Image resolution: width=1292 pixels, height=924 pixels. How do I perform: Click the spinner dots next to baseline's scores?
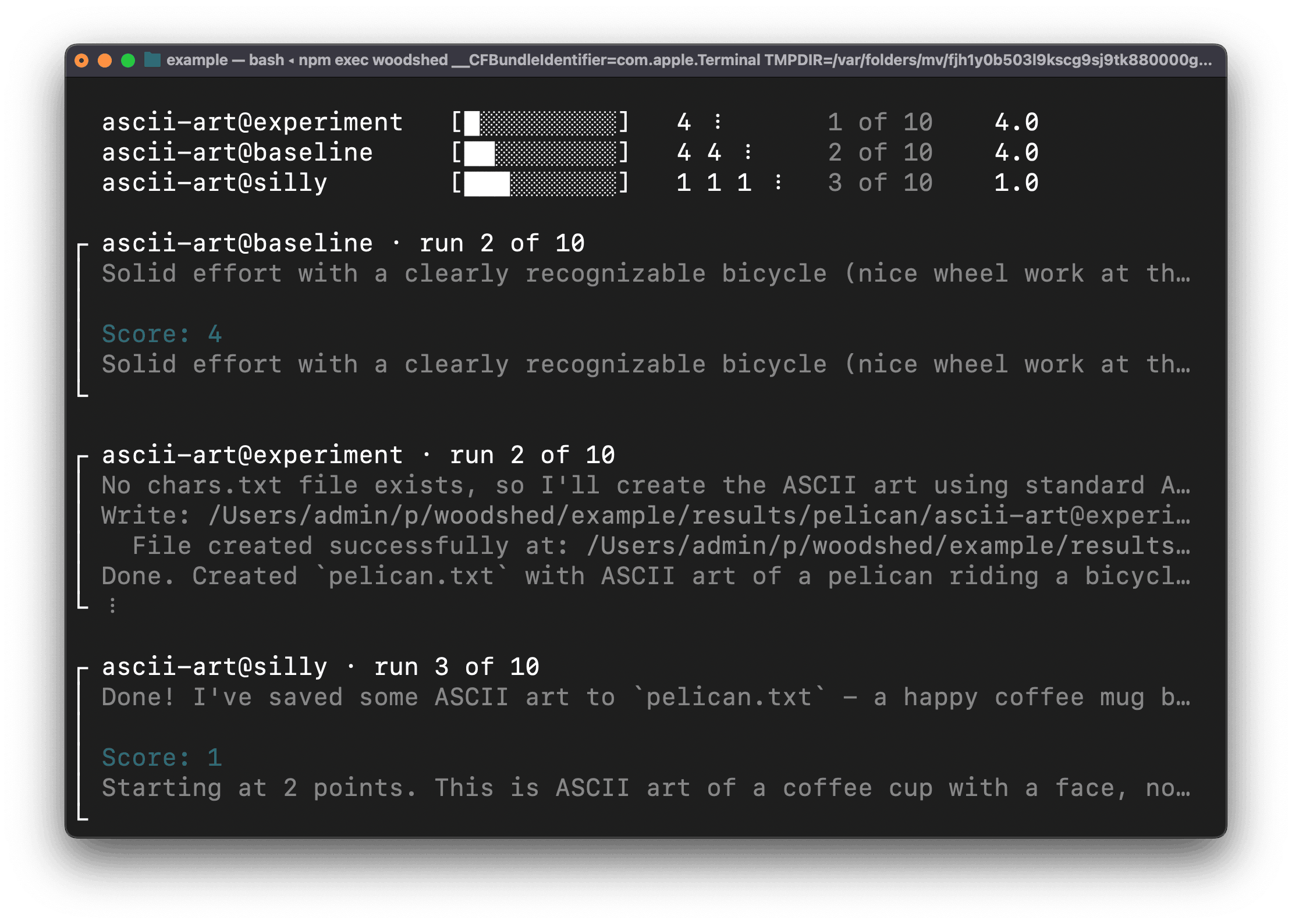(749, 152)
